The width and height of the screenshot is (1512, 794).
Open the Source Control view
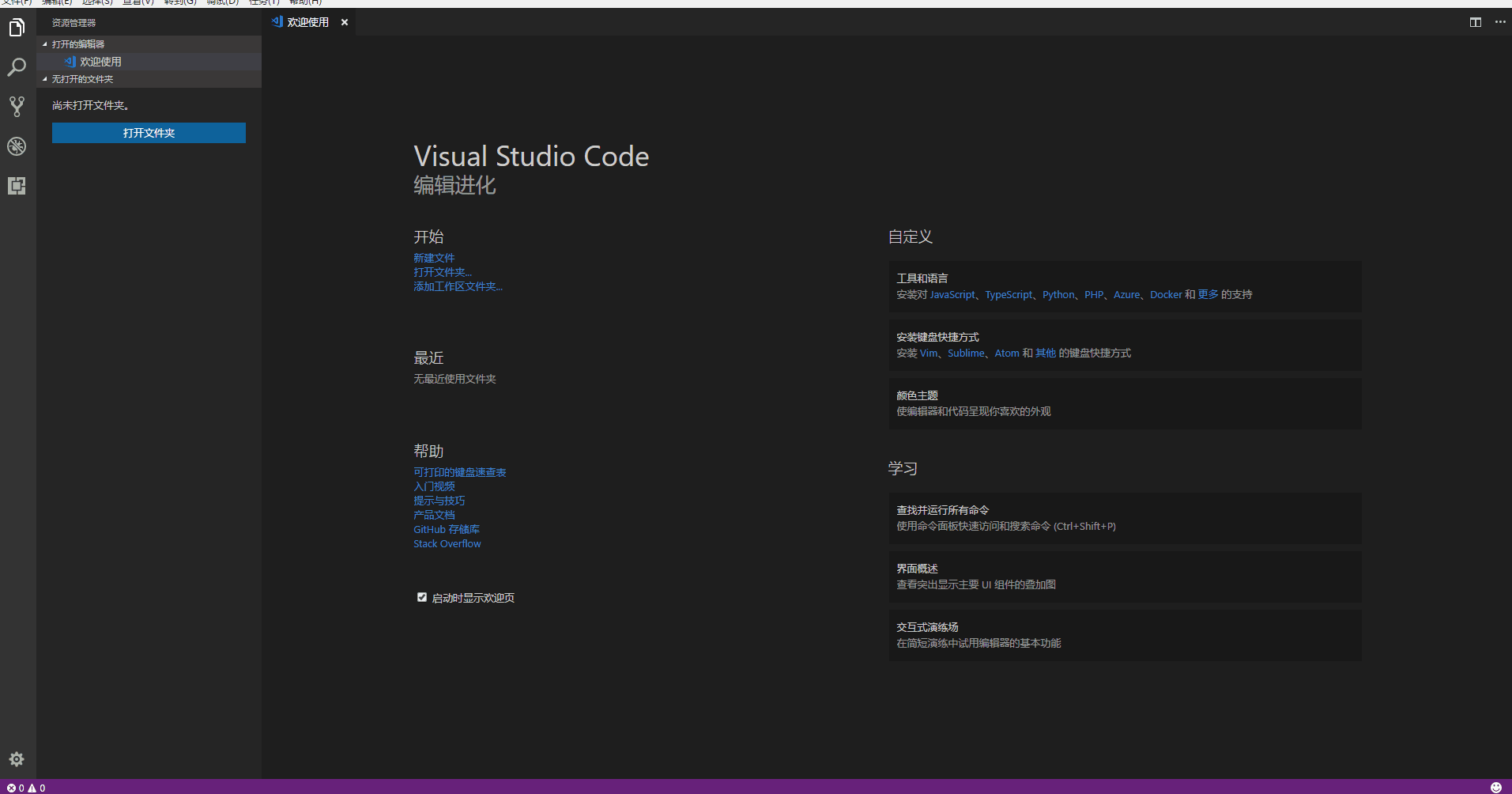pos(17,106)
